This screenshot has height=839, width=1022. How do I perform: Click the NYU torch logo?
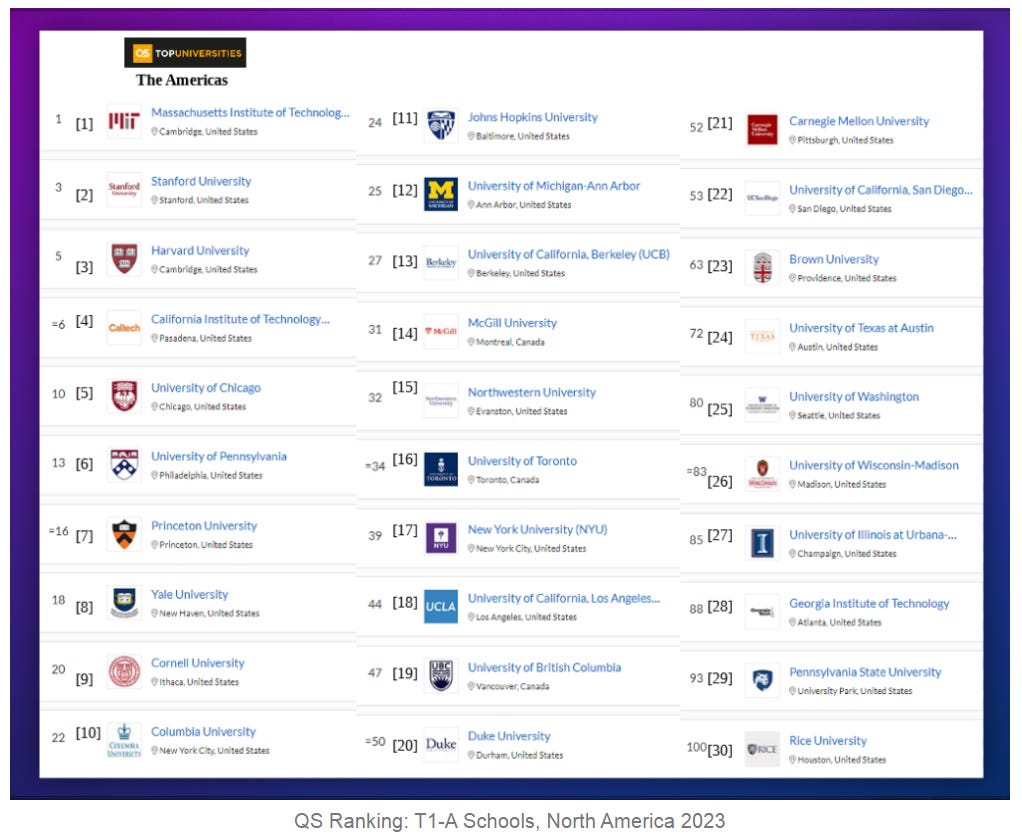coord(441,538)
